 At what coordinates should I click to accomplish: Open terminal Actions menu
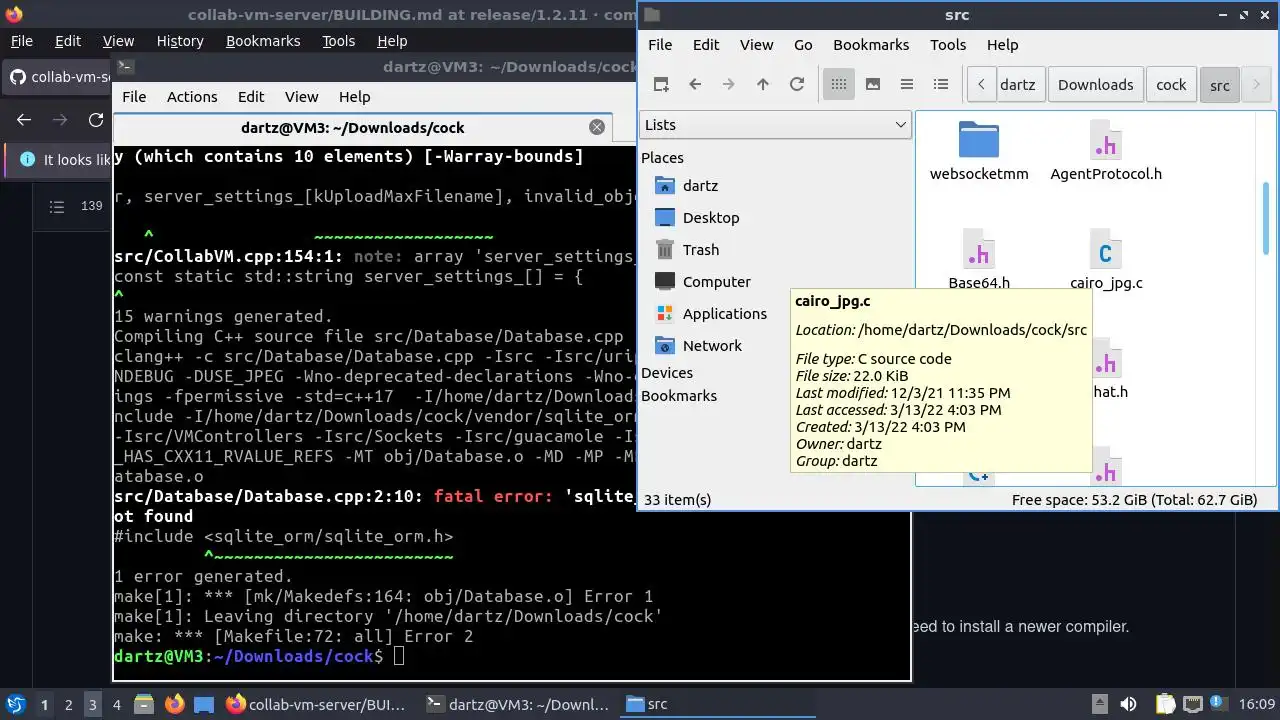coord(192,97)
